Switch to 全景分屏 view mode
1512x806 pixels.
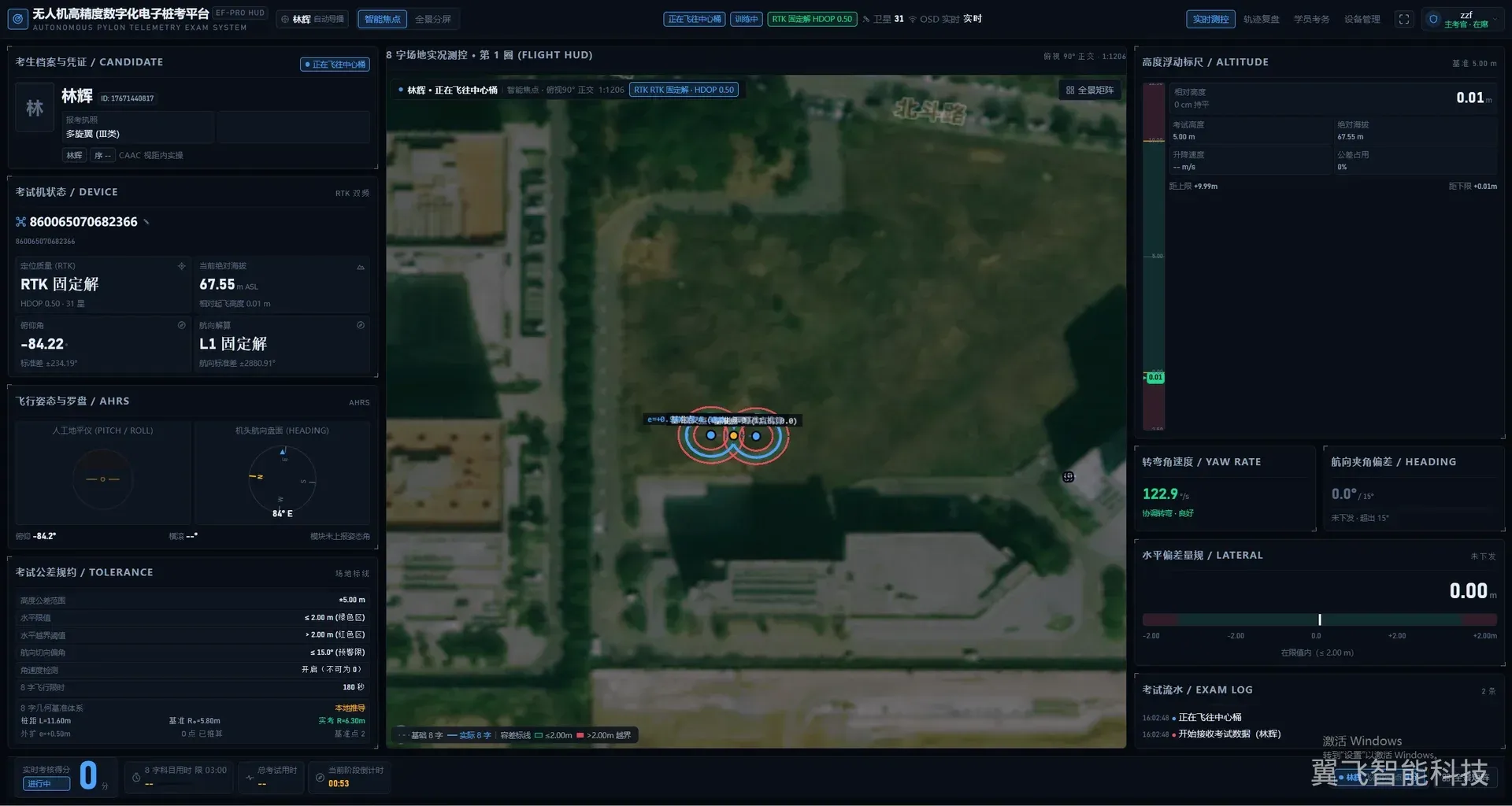(x=433, y=19)
